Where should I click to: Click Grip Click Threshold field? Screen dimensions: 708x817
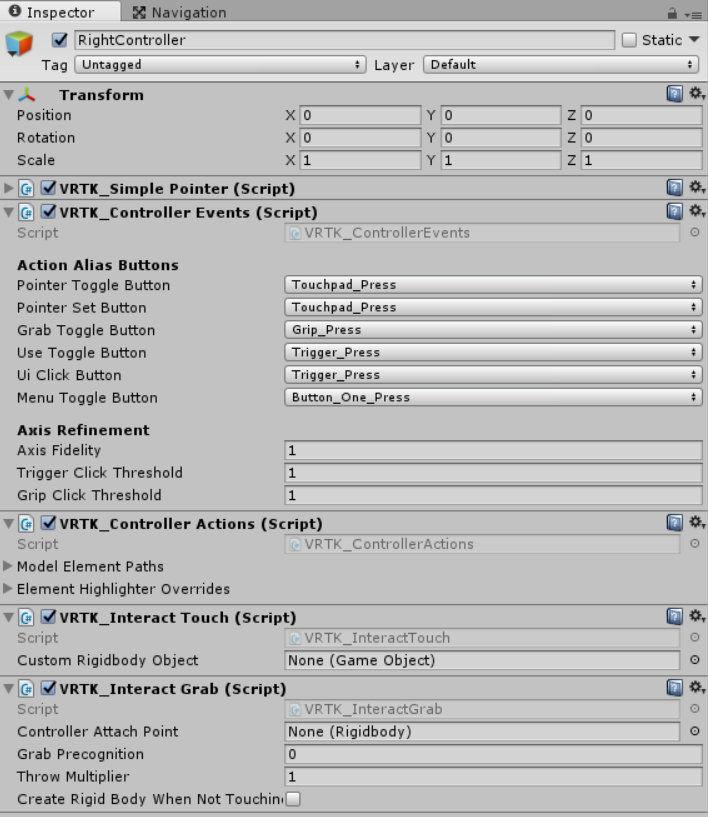tap(493, 495)
